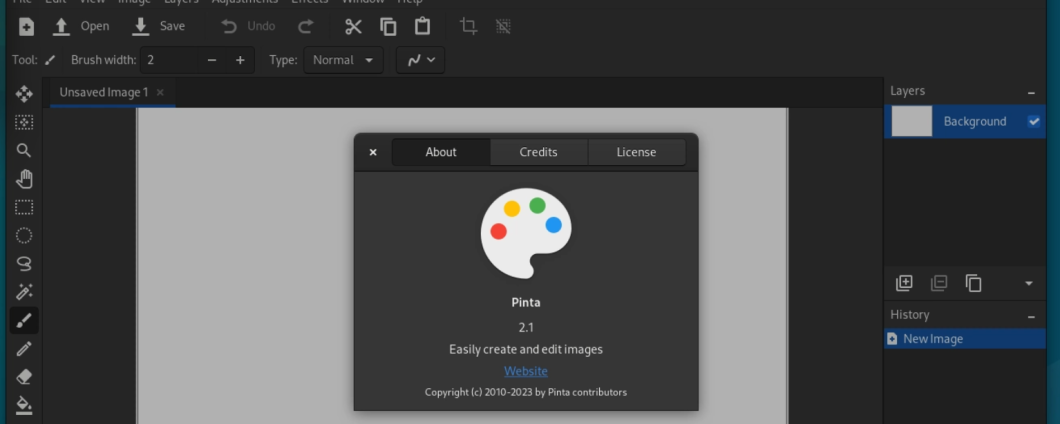Screen dimensions: 1060x424
Task: Choose the Ellipse Select tool
Action: click(x=24, y=236)
